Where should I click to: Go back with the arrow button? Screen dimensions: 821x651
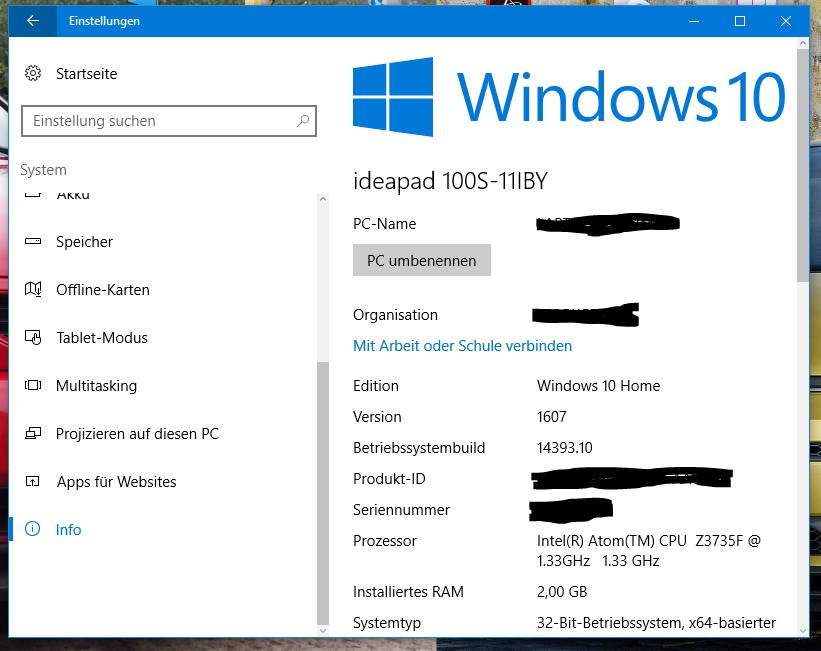point(32,21)
